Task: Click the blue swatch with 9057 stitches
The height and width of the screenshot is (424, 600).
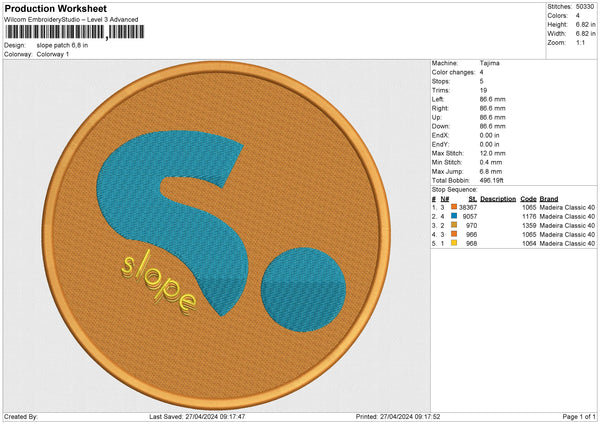Action: (453, 216)
